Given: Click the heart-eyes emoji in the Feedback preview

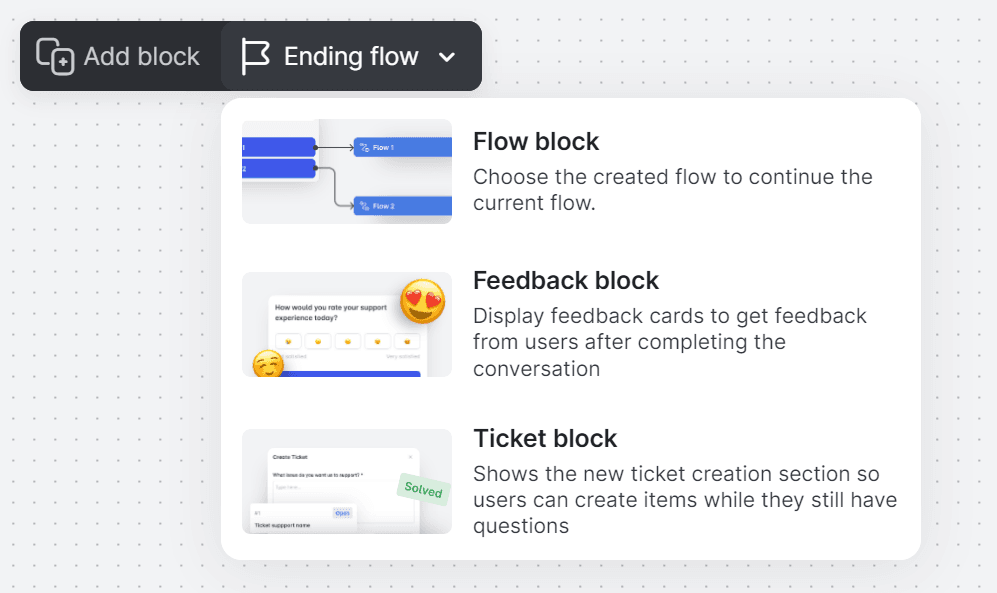Looking at the screenshot, I should click(x=423, y=301).
